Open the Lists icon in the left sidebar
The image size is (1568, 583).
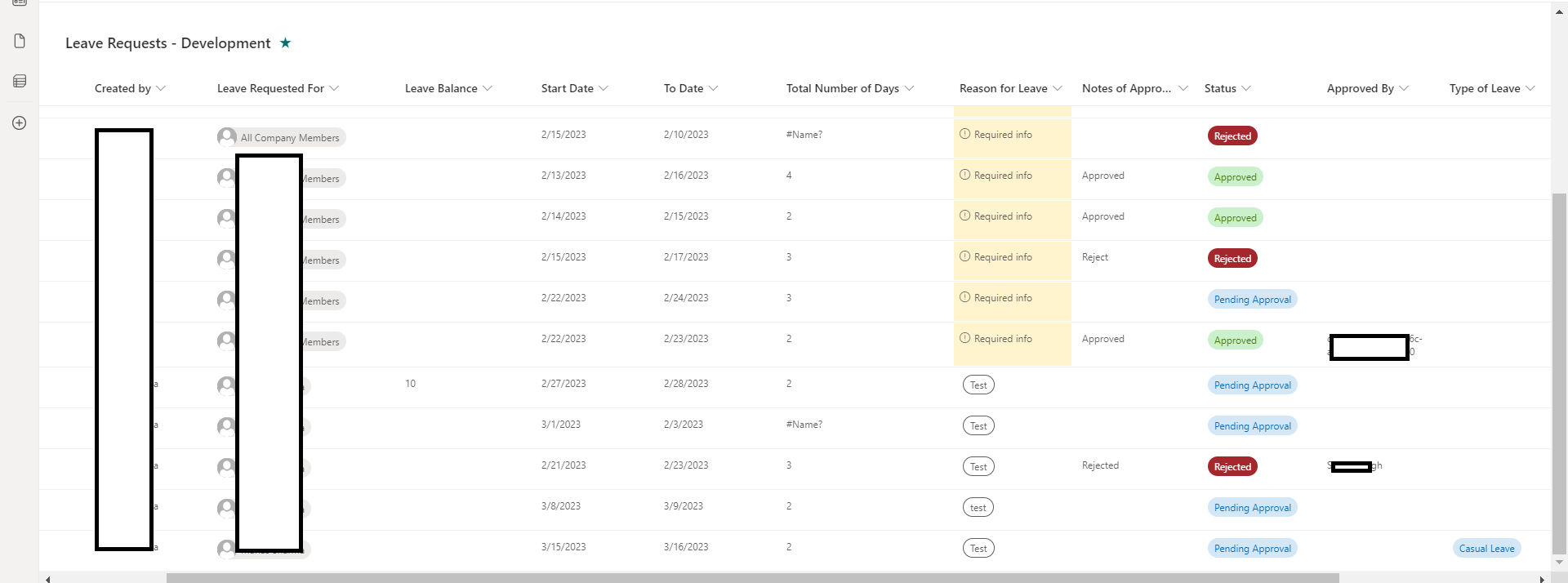20,81
